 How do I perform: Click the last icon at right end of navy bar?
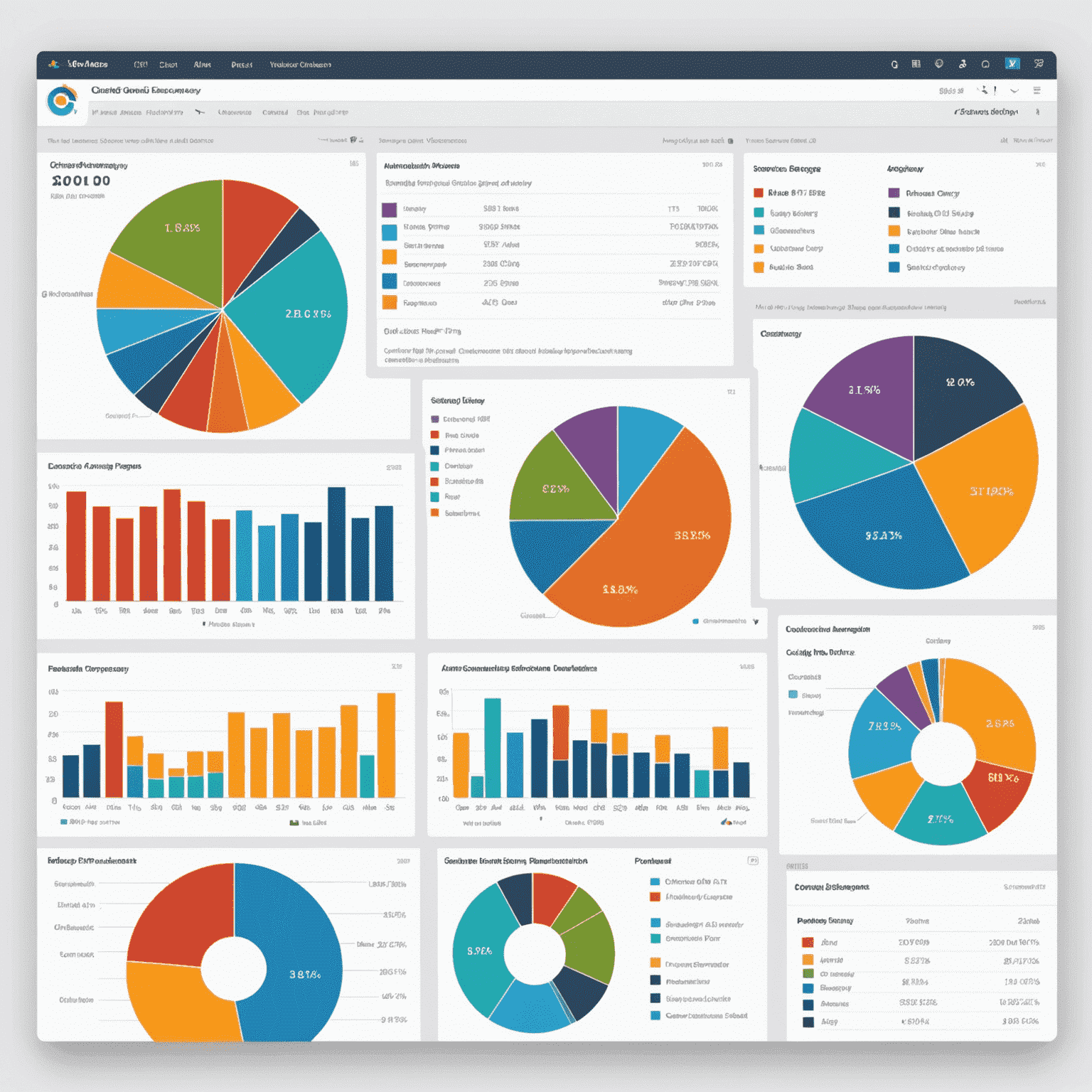(x=1039, y=64)
